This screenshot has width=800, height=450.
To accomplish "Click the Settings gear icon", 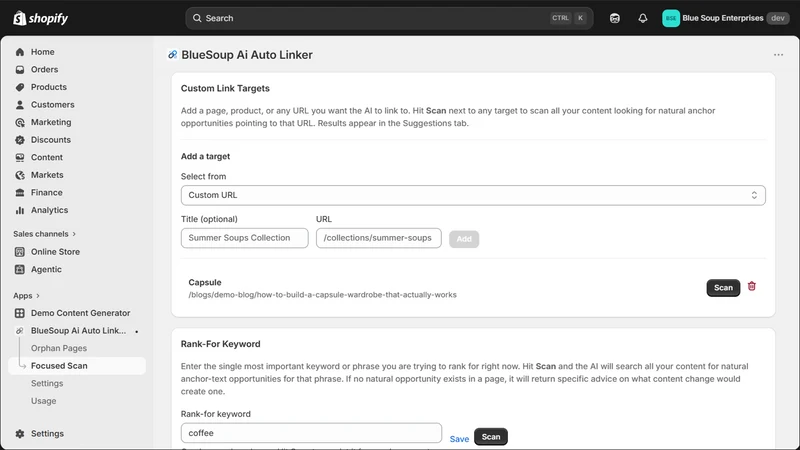I will click(x=20, y=434).
